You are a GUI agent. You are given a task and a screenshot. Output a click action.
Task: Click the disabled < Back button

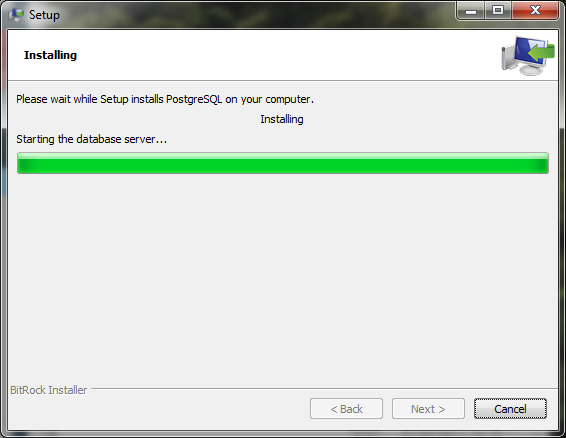coord(346,409)
